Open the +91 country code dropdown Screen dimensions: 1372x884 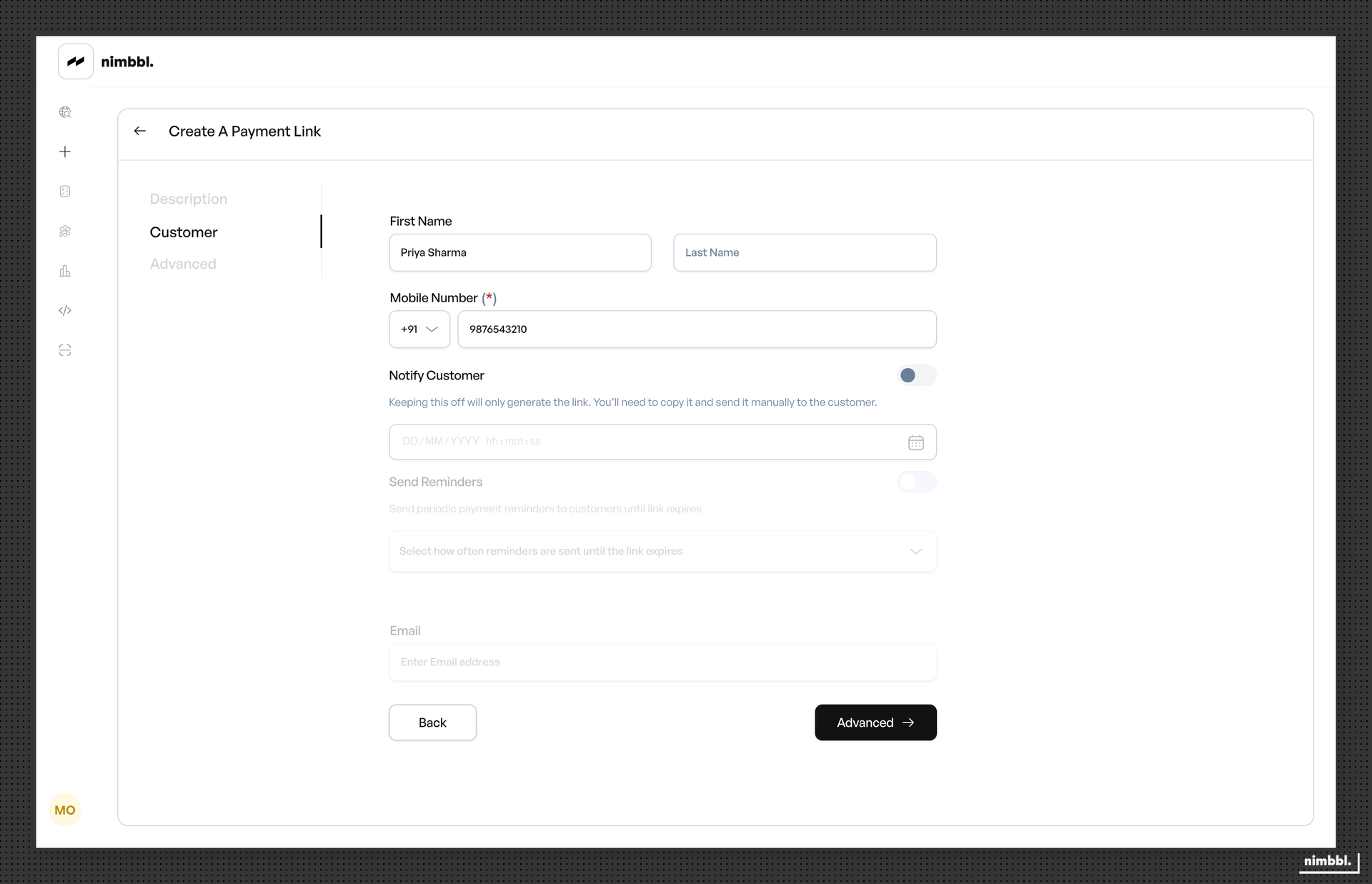click(419, 329)
